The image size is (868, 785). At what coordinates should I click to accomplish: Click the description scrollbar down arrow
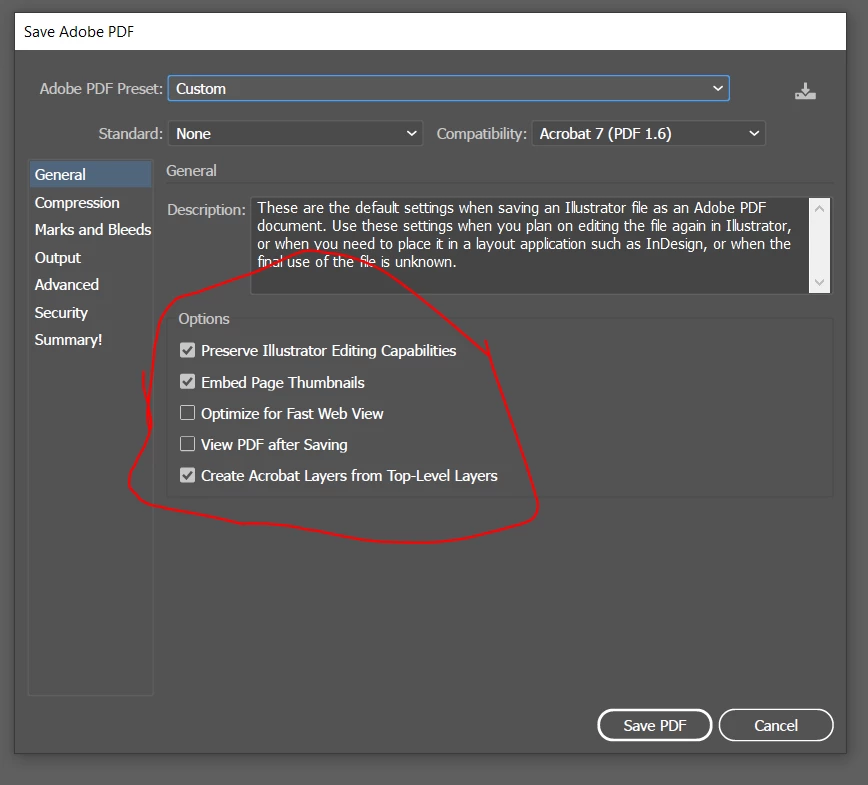tap(819, 282)
